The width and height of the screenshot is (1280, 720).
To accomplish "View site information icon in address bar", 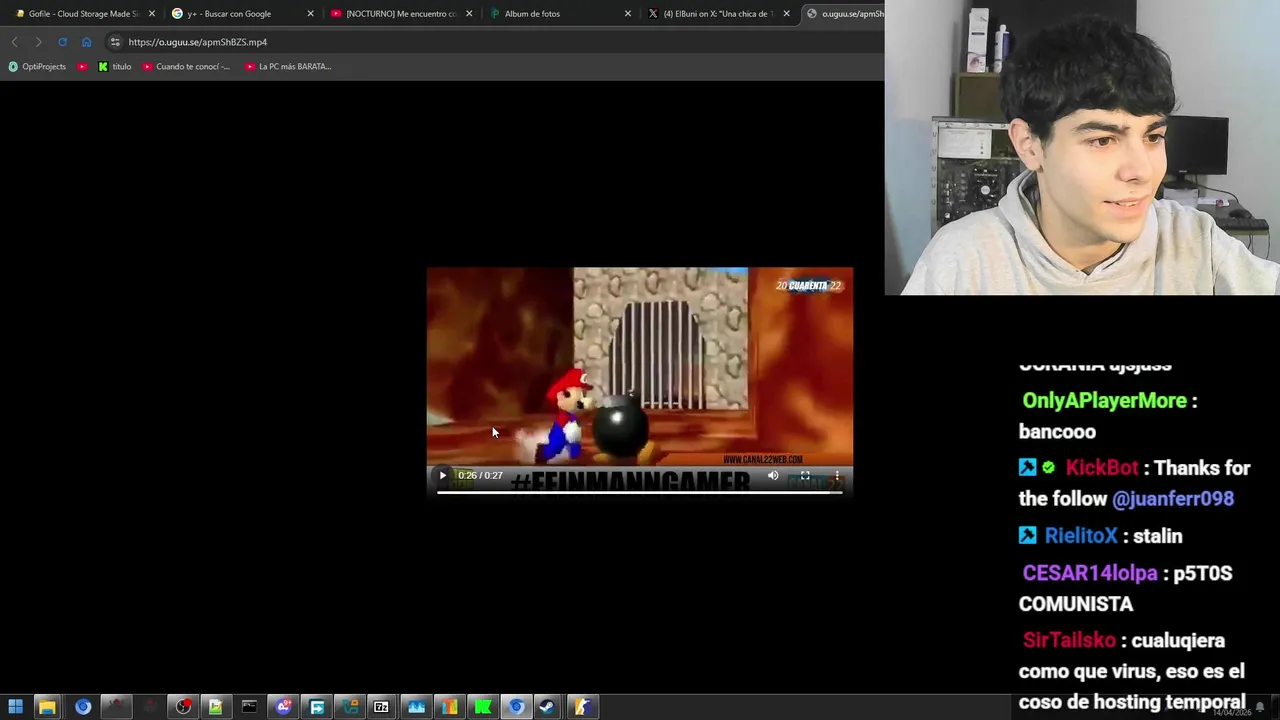I will (115, 42).
